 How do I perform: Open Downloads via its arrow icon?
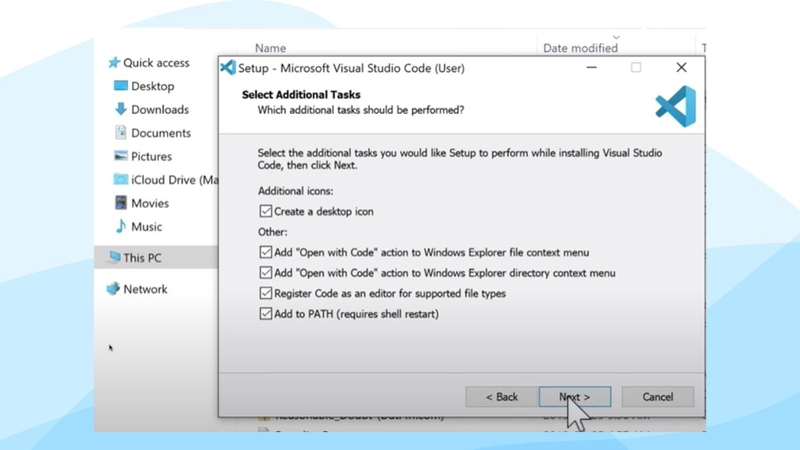(121, 110)
